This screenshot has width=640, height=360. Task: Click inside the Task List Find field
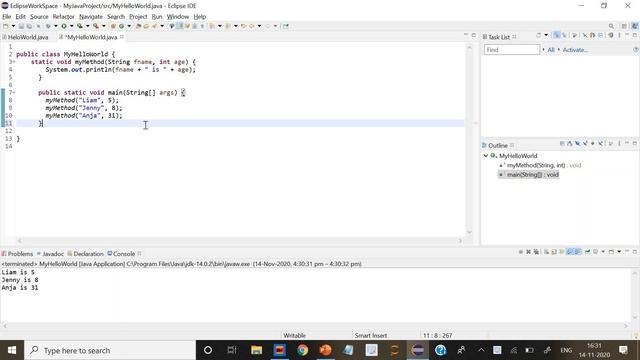click(512, 50)
